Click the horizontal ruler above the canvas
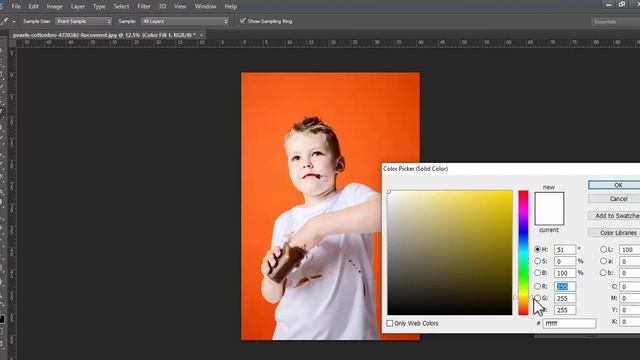640x360 pixels. click(328, 43)
